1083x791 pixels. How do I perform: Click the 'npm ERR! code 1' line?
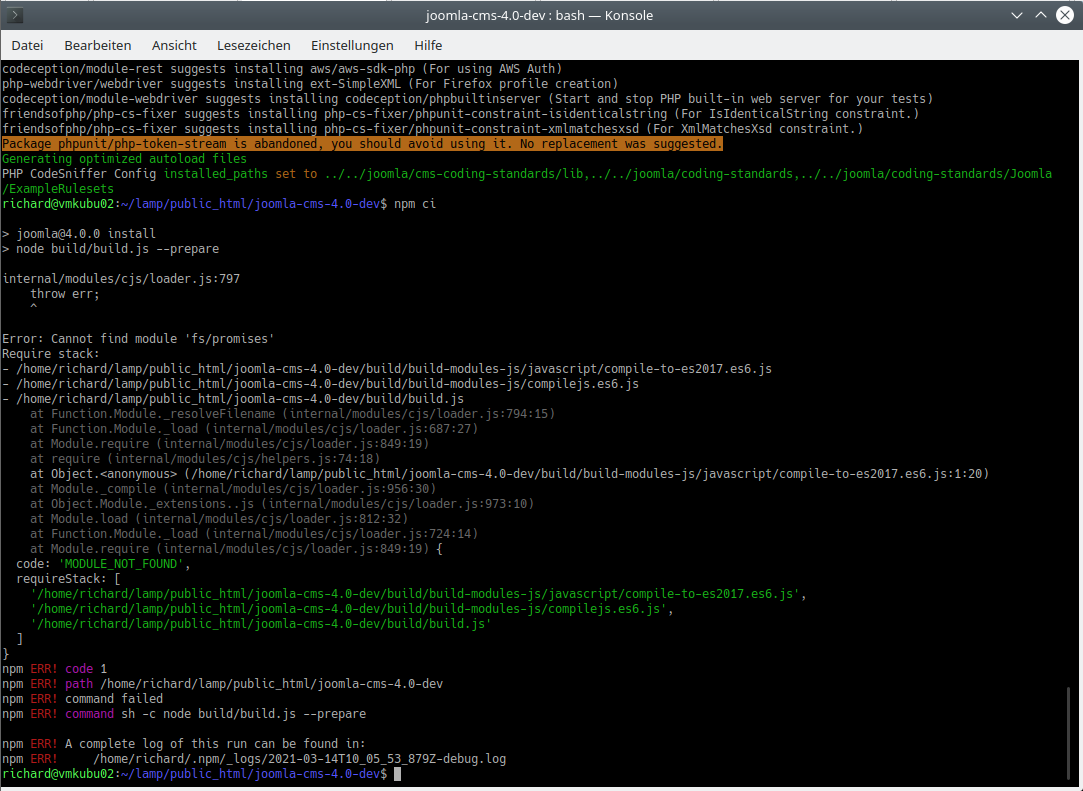(55, 669)
